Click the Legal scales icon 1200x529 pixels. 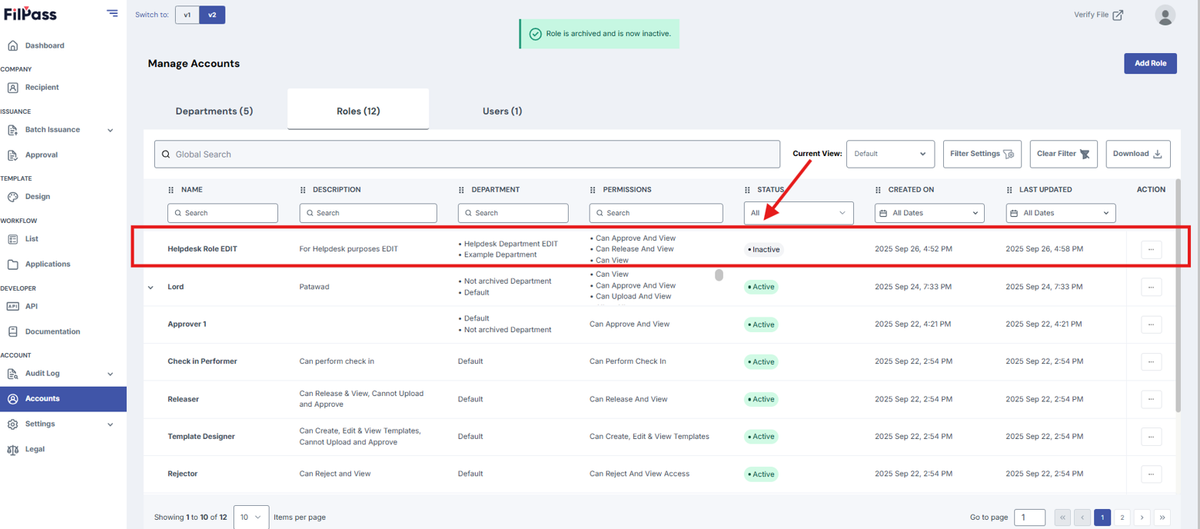point(13,450)
